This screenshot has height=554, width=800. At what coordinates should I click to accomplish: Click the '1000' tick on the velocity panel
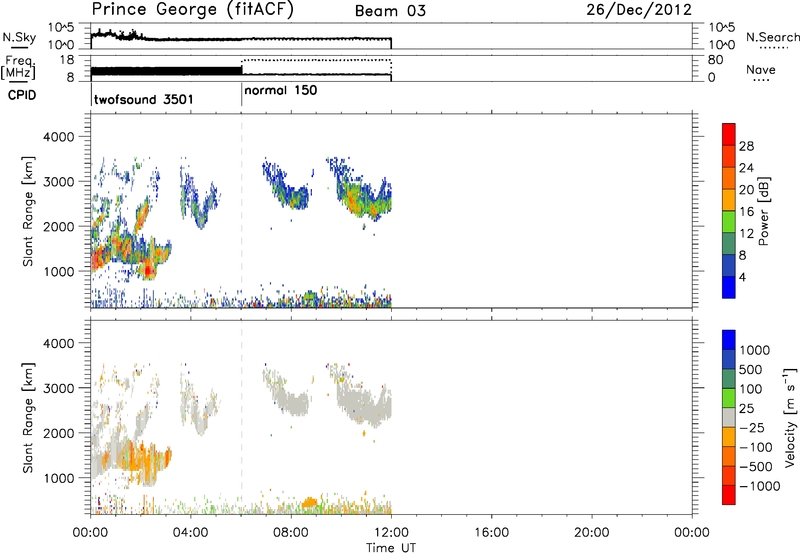[x=59, y=478]
